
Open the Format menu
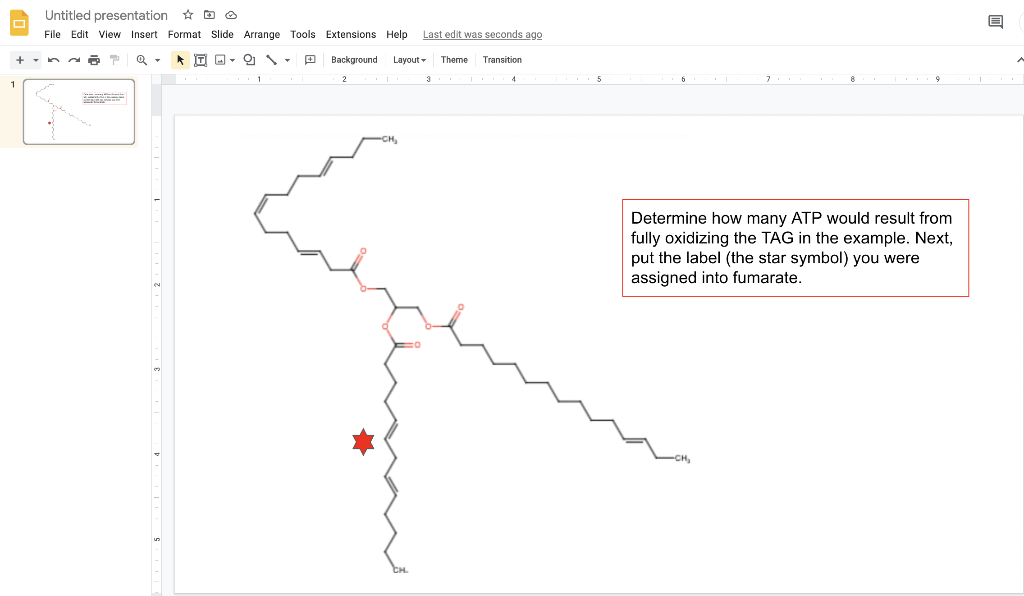pos(184,35)
